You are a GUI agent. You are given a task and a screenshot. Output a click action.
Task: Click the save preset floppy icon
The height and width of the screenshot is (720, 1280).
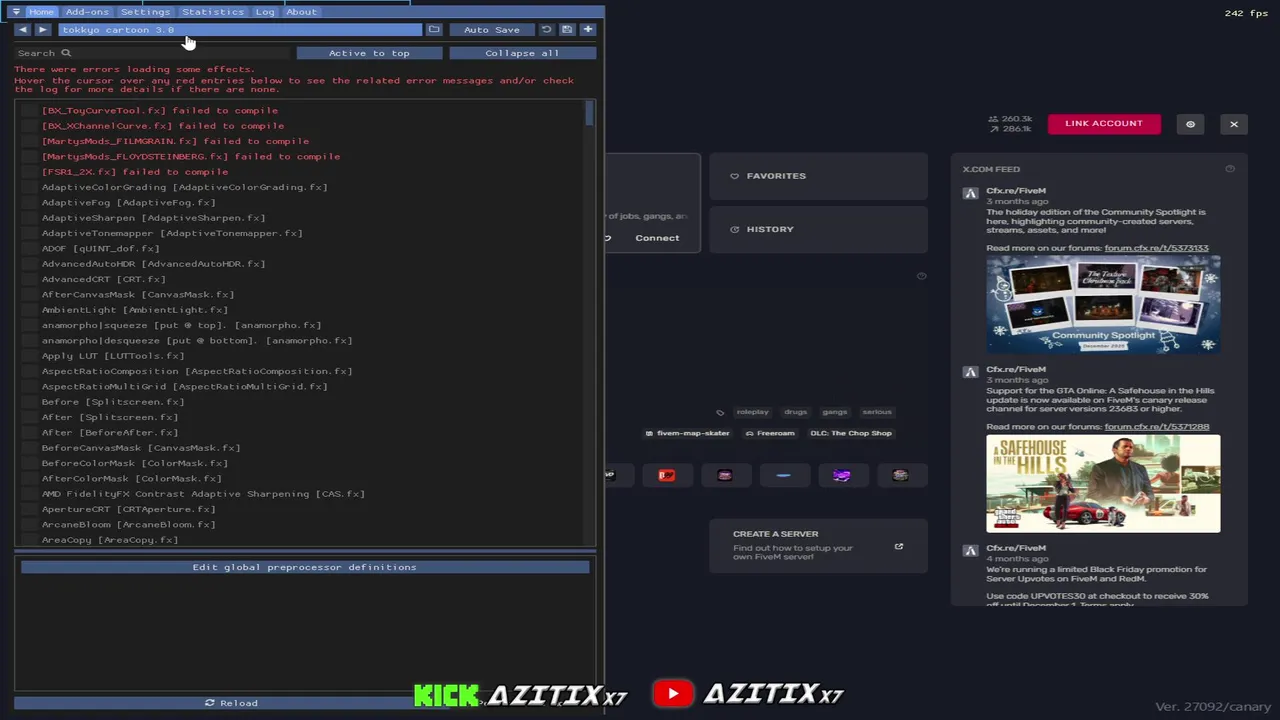click(567, 30)
